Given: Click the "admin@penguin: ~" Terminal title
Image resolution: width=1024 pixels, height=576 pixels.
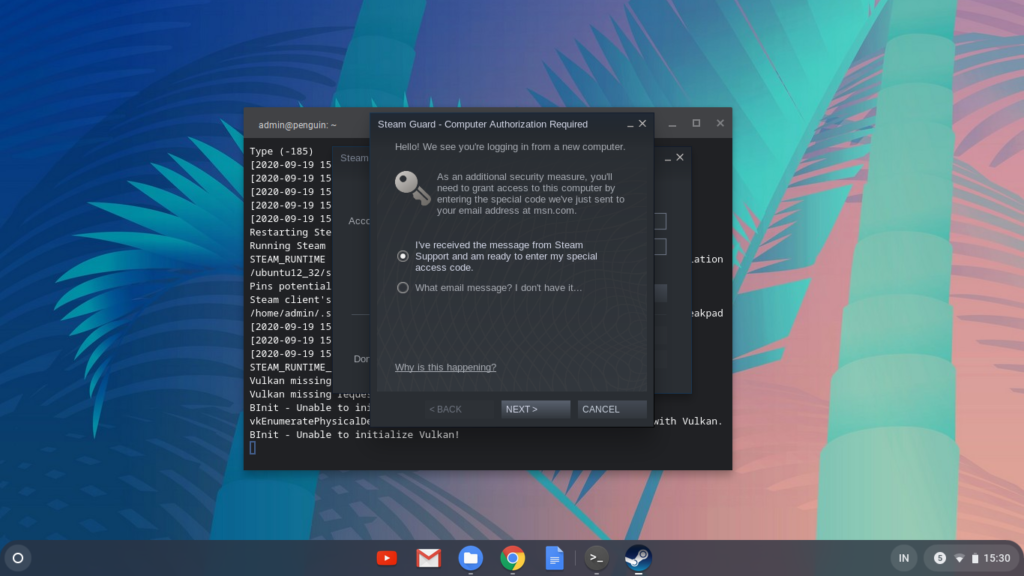Looking at the screenshot, I should coord(297,125).
